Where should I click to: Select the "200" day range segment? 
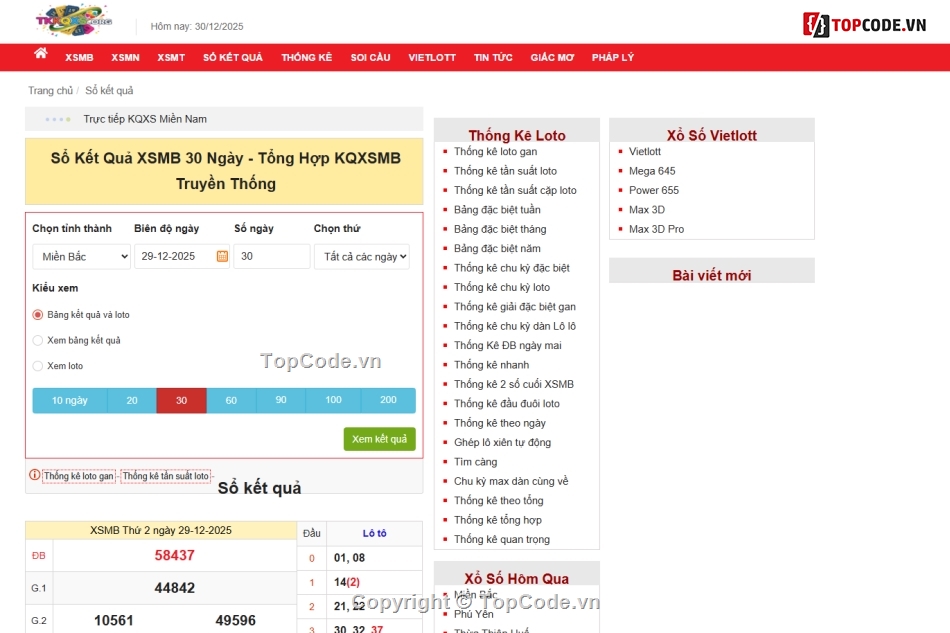(x=387, y=400)
